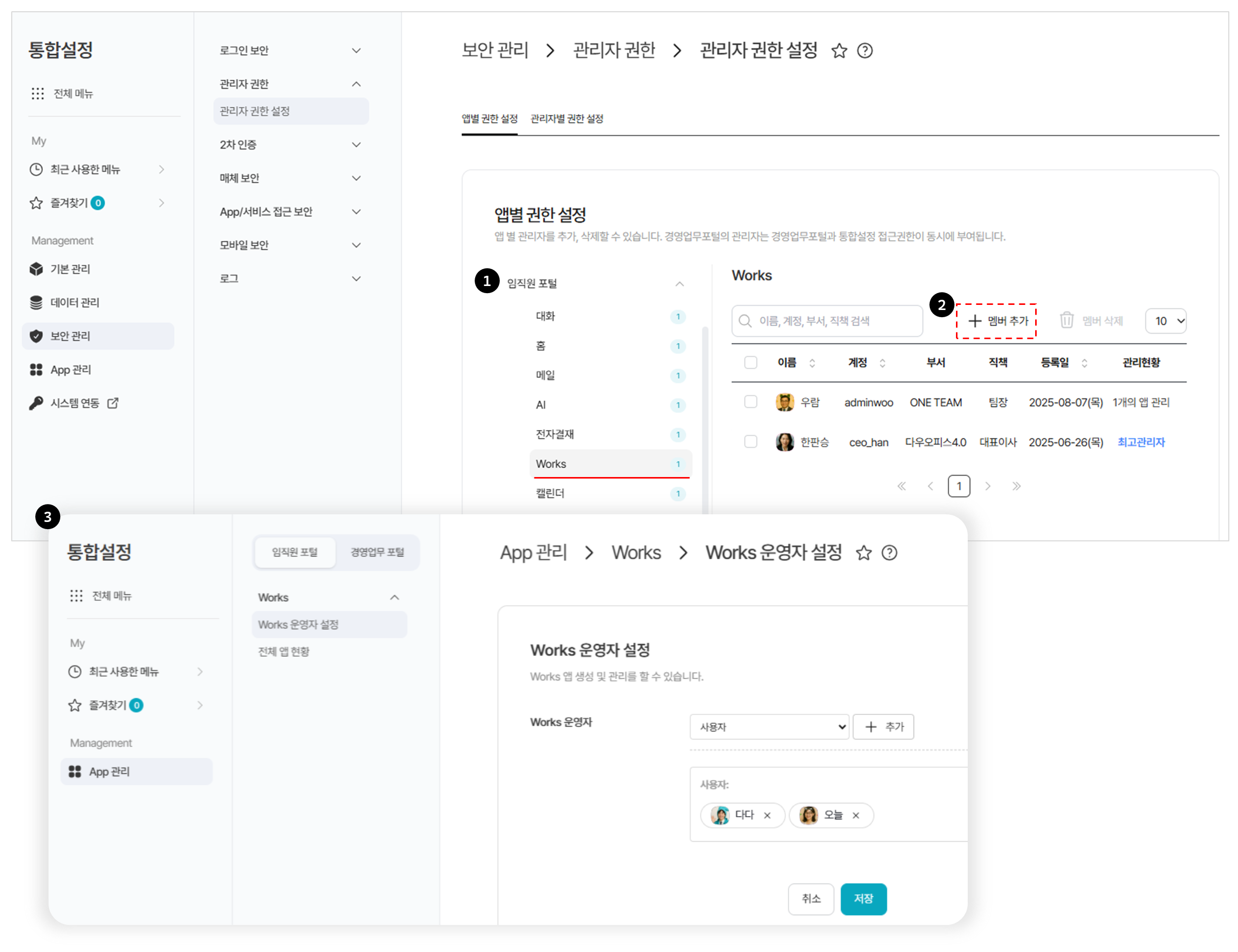
Task: Select the 경영업무 포털 tab
Action: (x=377, y=552)
